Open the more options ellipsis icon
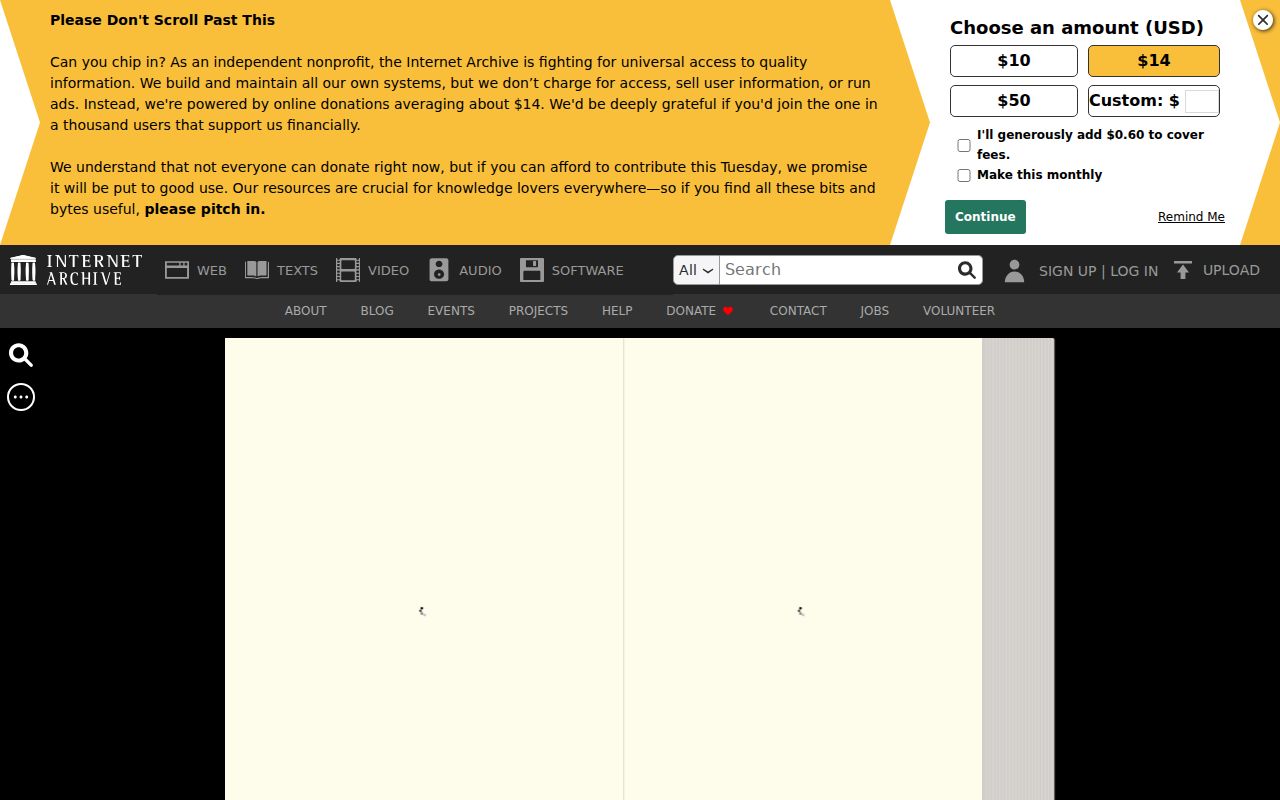This screenshot has height=800, width=1280. point(21,397)
